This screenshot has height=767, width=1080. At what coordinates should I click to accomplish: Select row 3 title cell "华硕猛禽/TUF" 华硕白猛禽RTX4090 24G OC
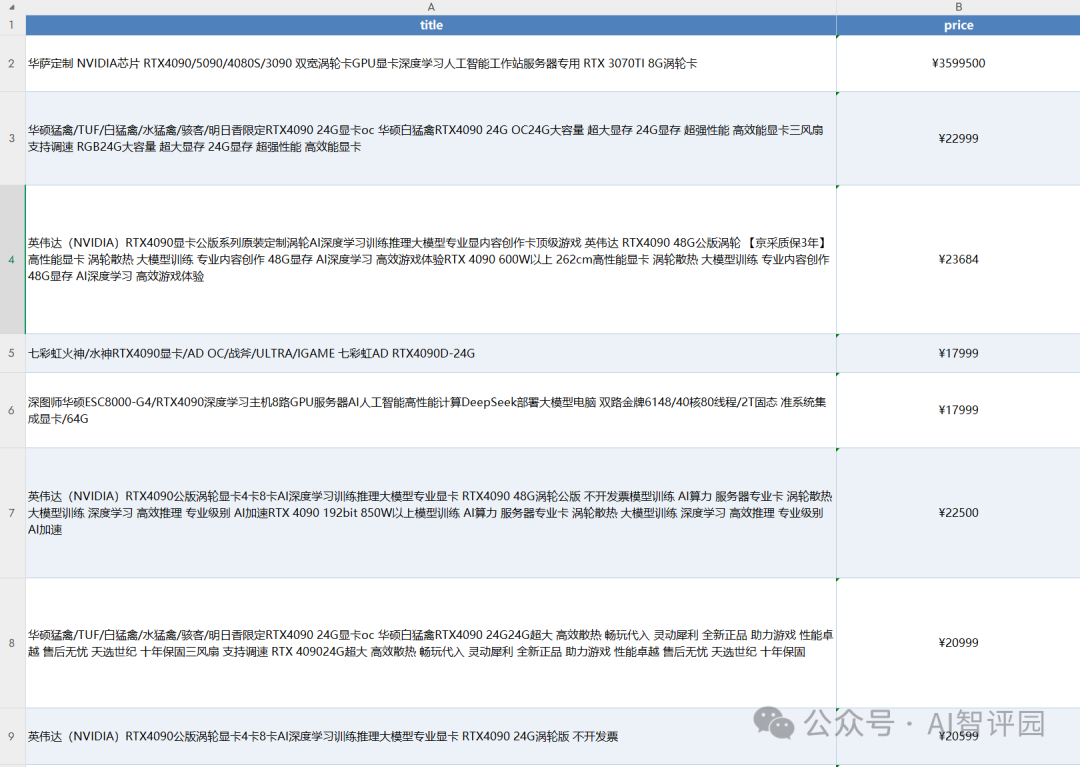click(431, 138)
